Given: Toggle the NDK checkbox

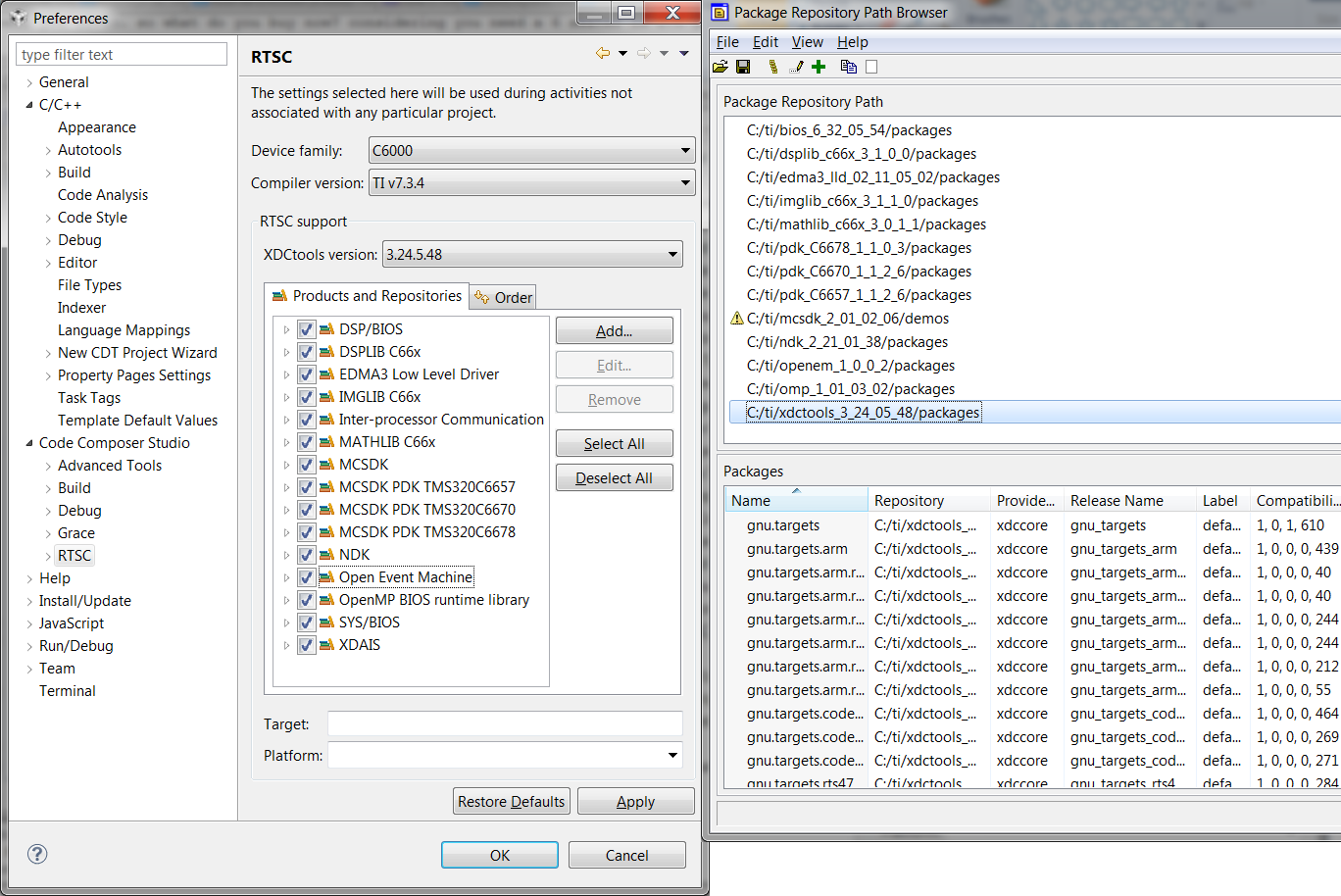Looking at the screenshot, I should pos(306,555).
